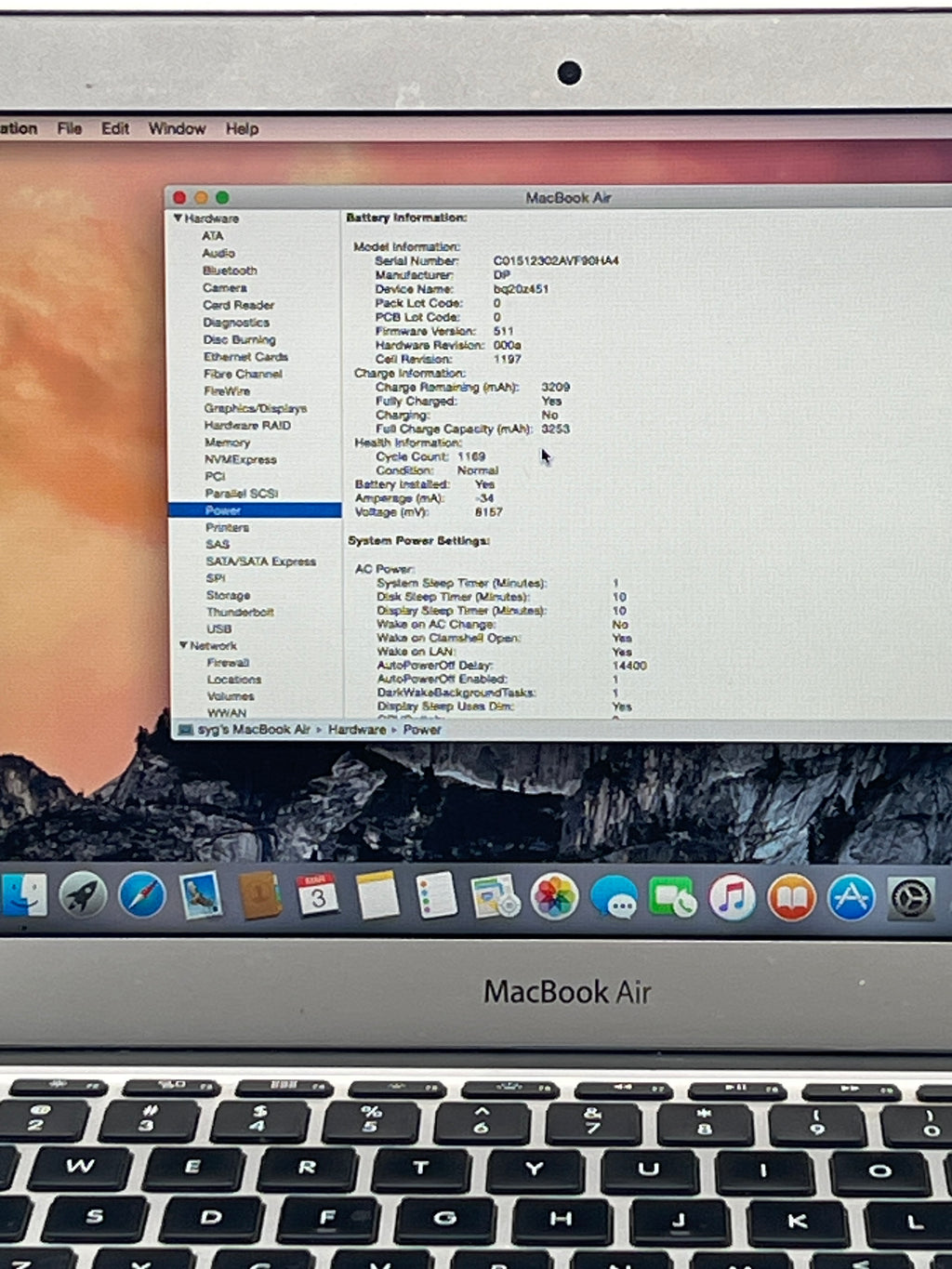Click computer icon in path bar
Screen dimensions: 952x1269
[x=186, y=730]
